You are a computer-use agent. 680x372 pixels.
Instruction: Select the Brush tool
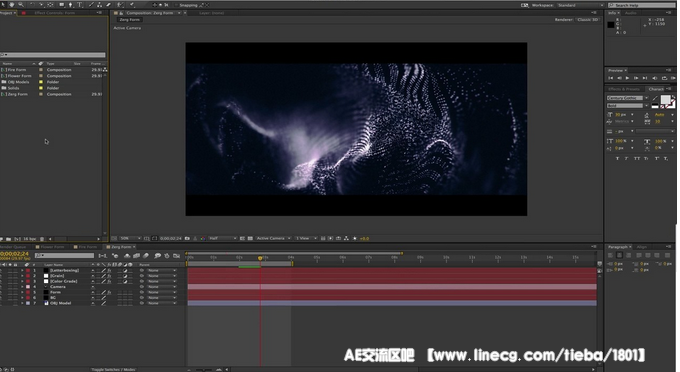(x=92, y=5)
